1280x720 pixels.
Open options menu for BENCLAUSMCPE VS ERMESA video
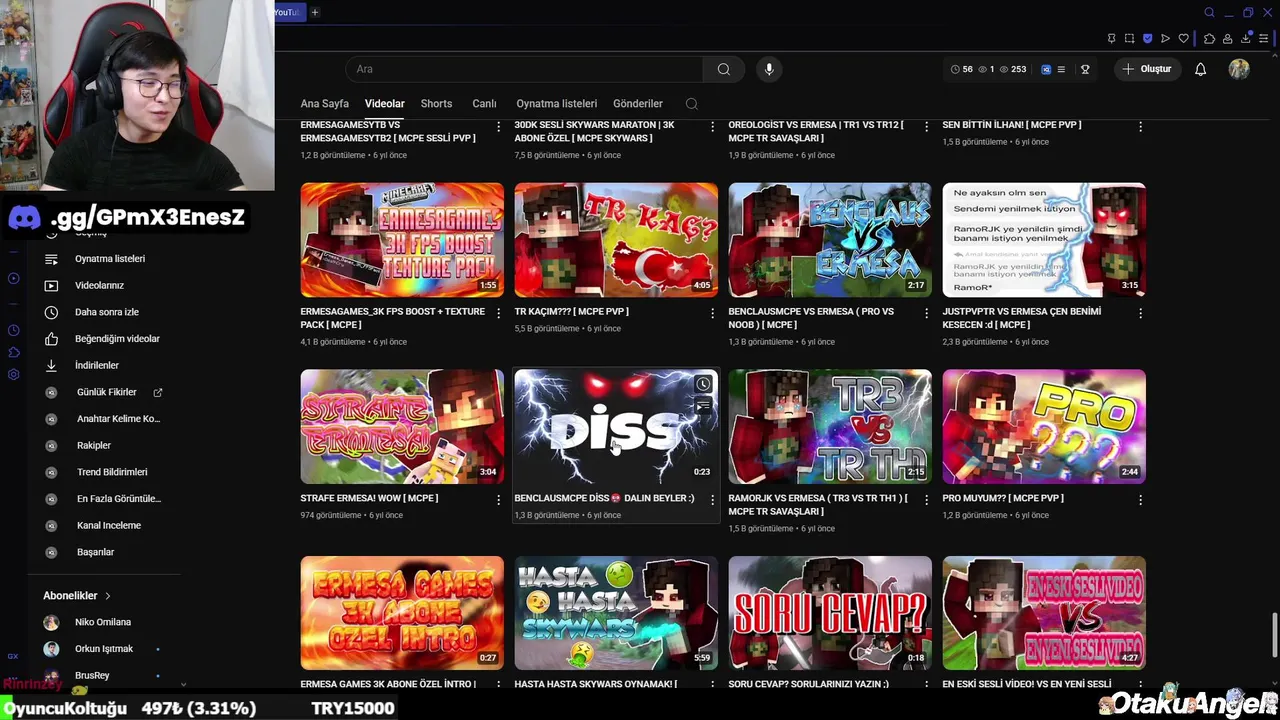(x=926, y=313)
